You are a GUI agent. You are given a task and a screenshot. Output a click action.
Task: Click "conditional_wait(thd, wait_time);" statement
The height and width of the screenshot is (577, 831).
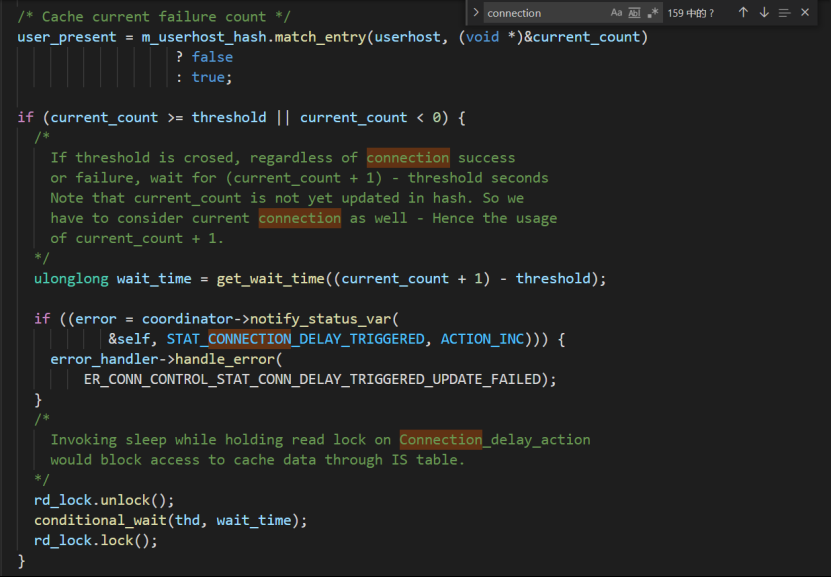point(171,520)
